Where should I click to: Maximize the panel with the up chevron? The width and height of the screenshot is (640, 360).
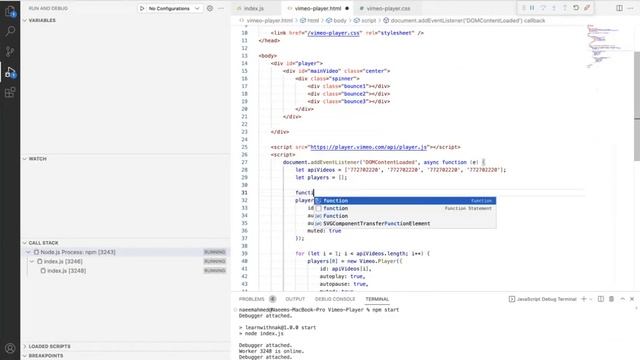pyautogui.click(x=622, y=299)
